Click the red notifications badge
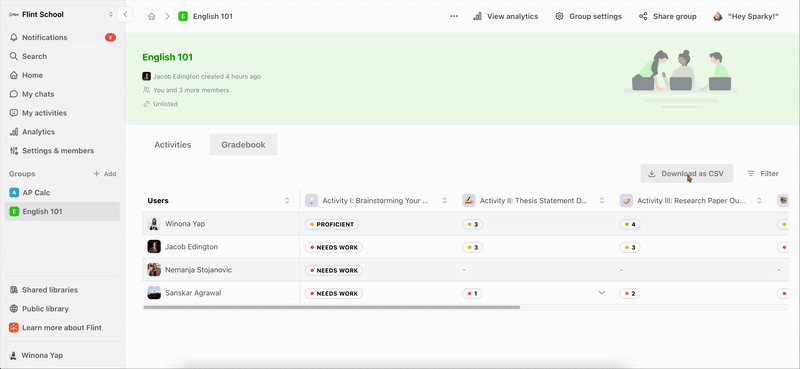 (x=110, y=37)
